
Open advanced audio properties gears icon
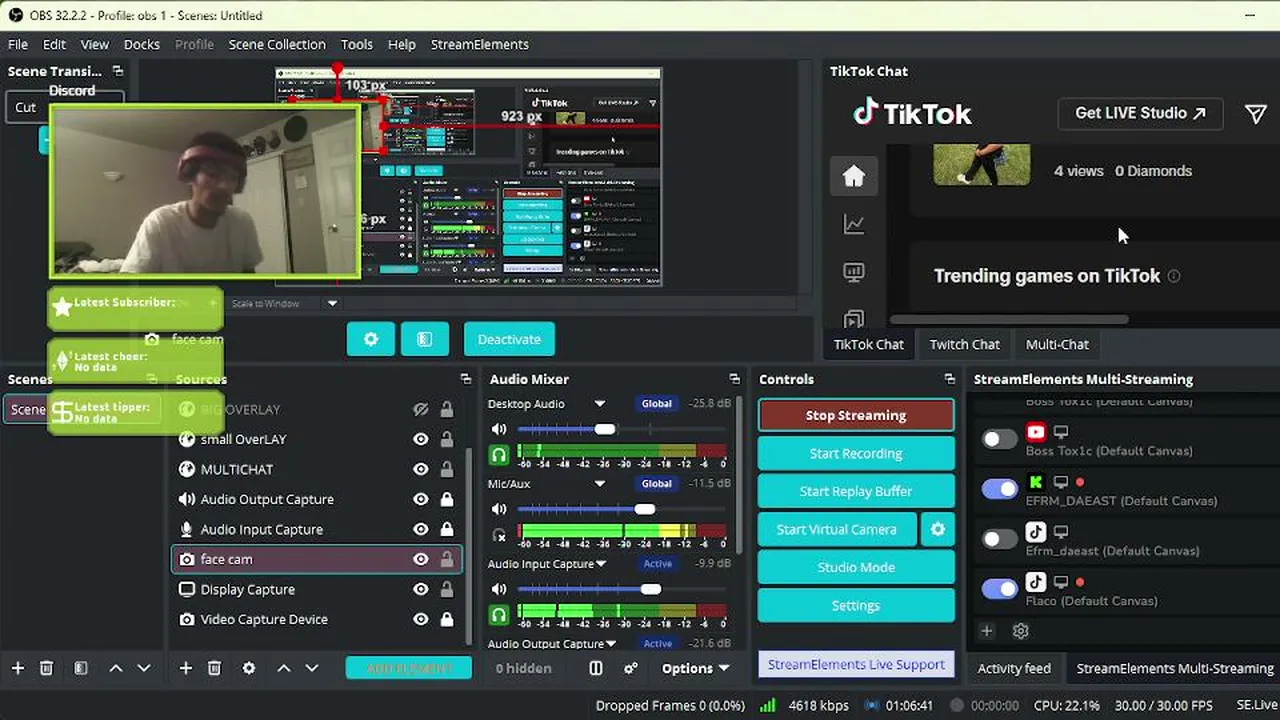click(x=631, y=668)
